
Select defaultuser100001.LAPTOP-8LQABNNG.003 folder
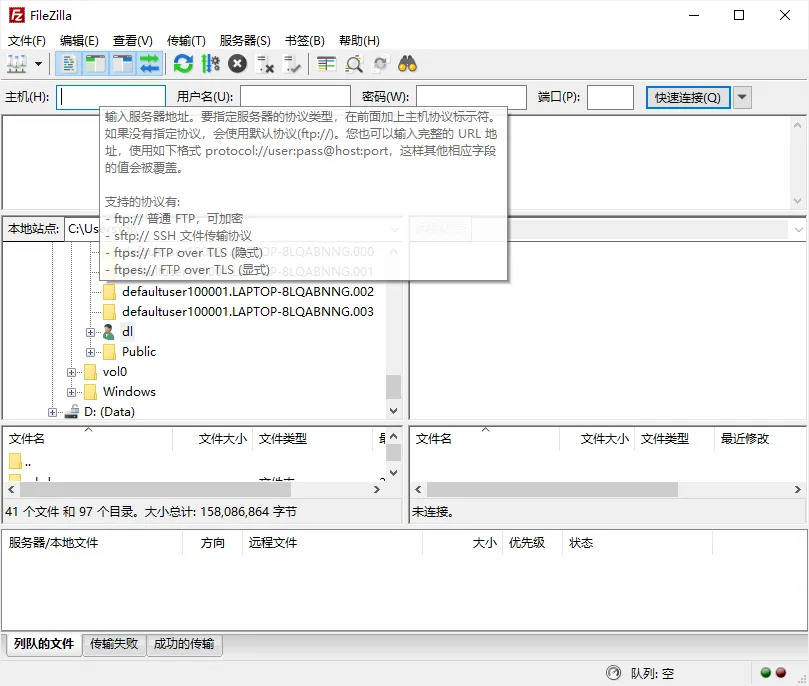coord(248,312)
